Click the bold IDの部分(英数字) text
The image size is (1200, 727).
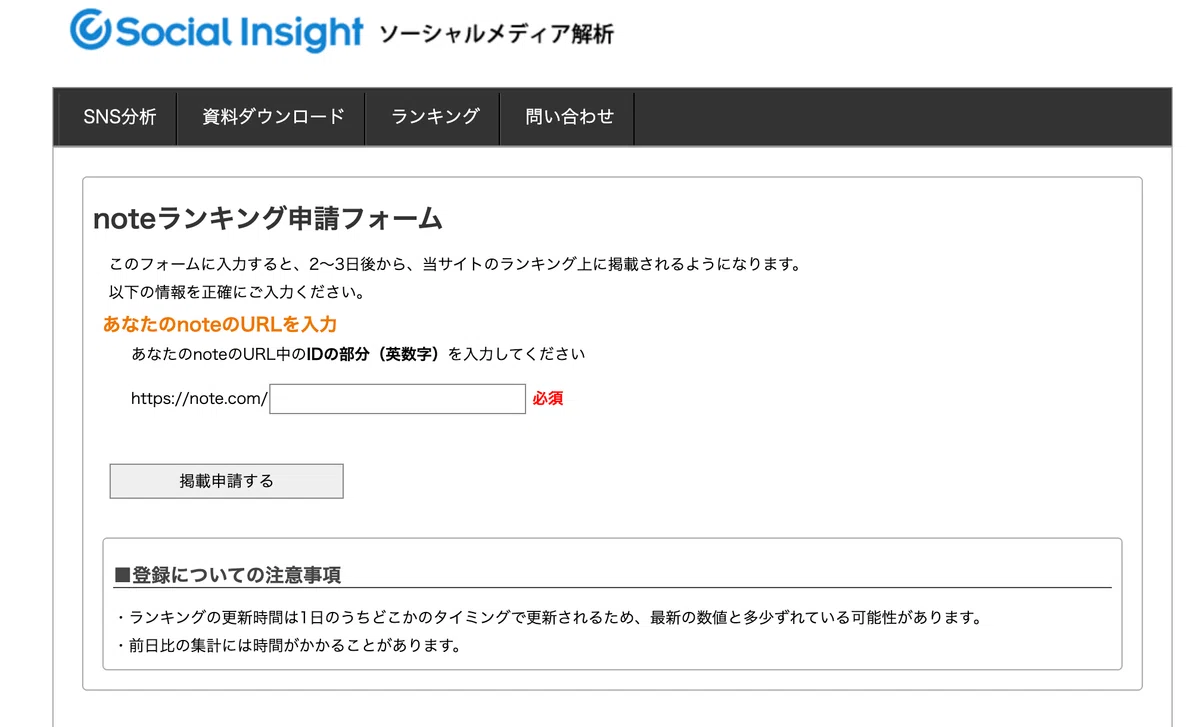click(x=373, y=354)
